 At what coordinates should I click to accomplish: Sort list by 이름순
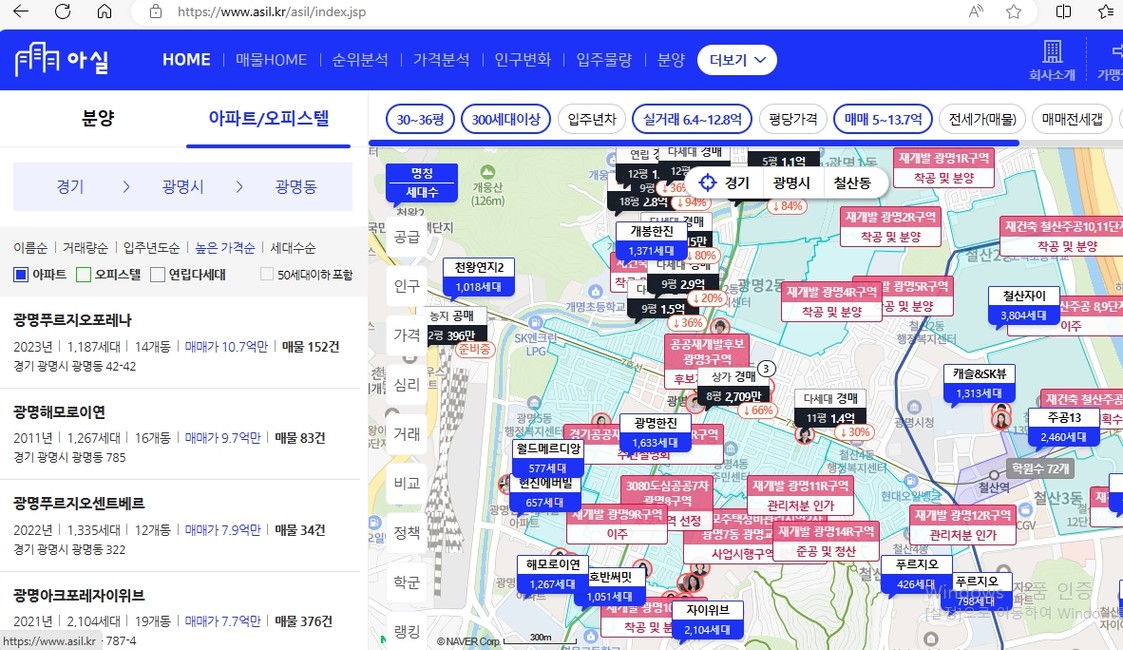coord(30,248)
